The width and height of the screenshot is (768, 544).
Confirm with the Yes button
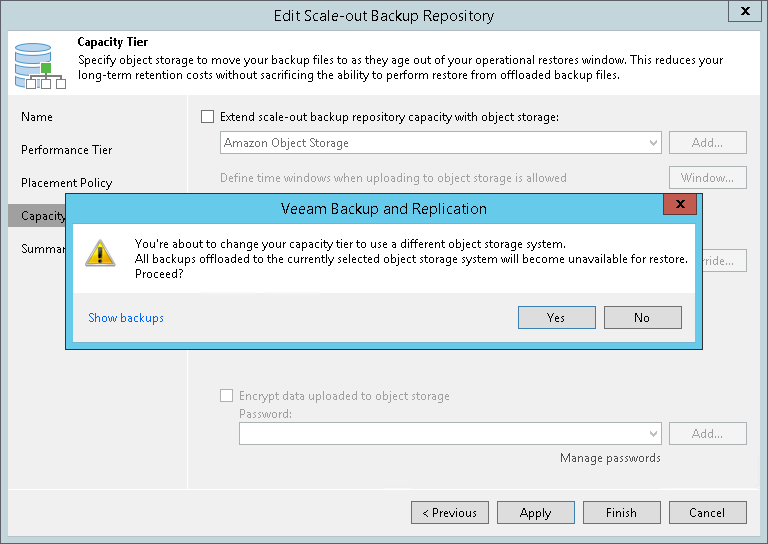point(557,318)
